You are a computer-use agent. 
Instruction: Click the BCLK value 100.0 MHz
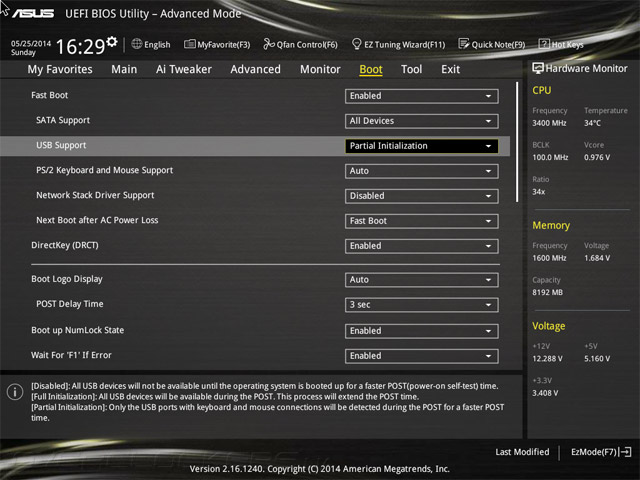(550, 157)
